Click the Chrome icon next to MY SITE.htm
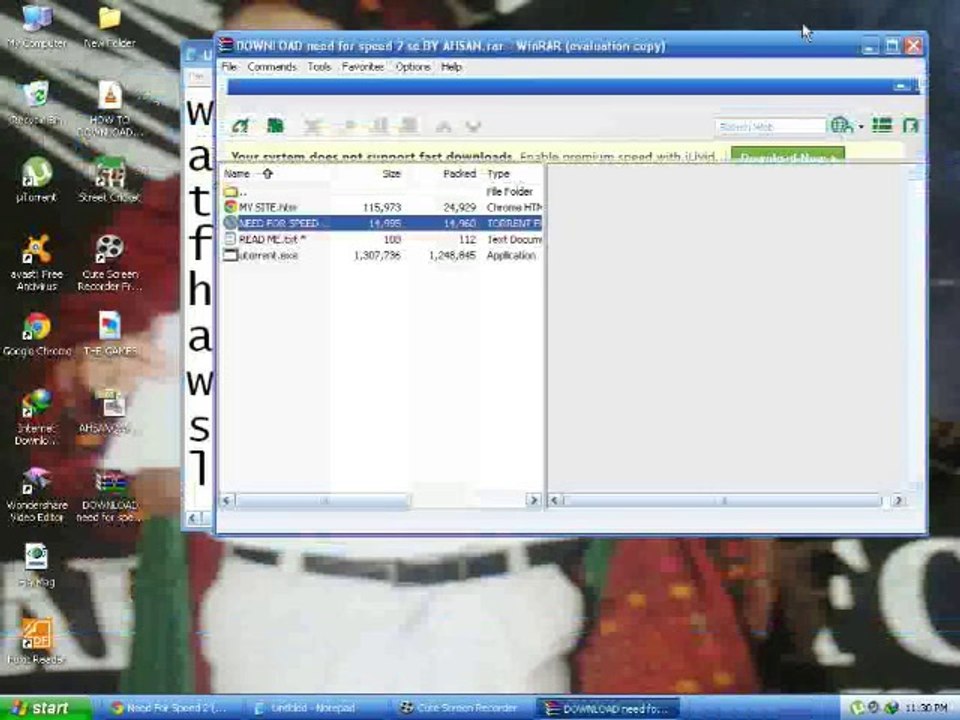This screenshot has height=720, width=960. pos(230,207)
